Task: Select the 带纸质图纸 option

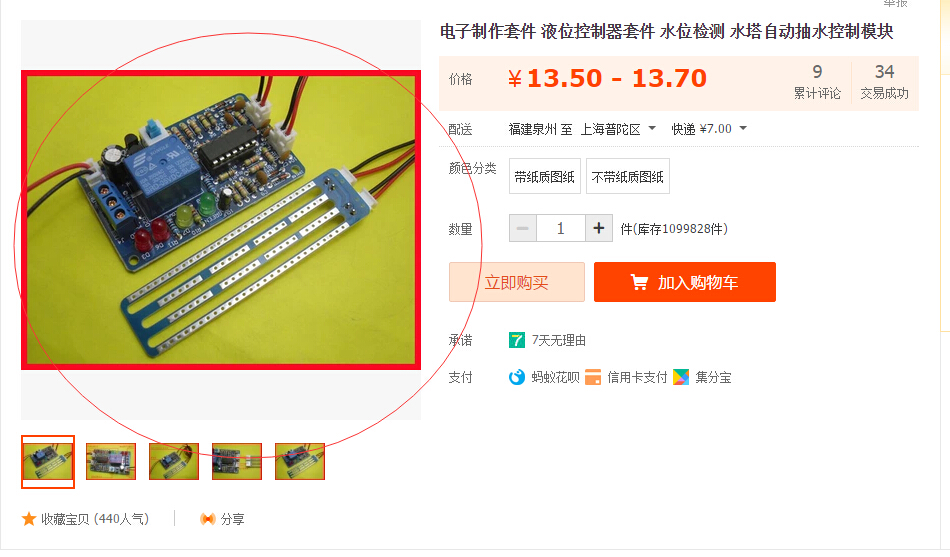Action: pyautogui.click(x=545, y=176)
